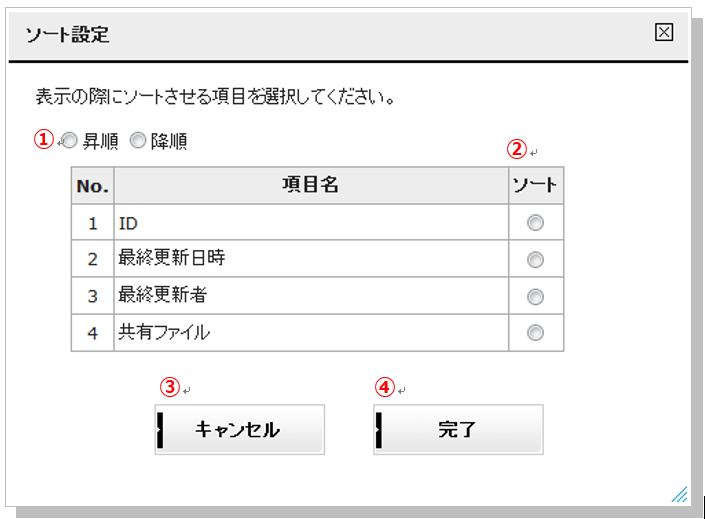
Task: Click the 最終更新日時 item name cell
Action: (x=311, y=259)
